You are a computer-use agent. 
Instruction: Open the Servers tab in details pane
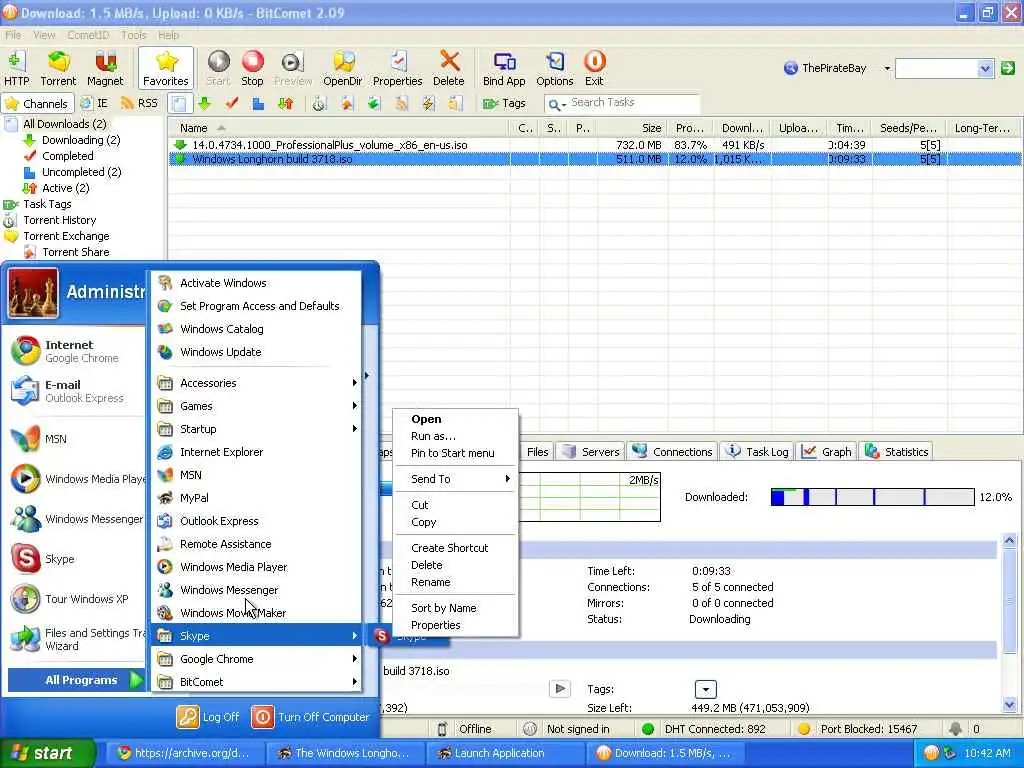(591, 451)
